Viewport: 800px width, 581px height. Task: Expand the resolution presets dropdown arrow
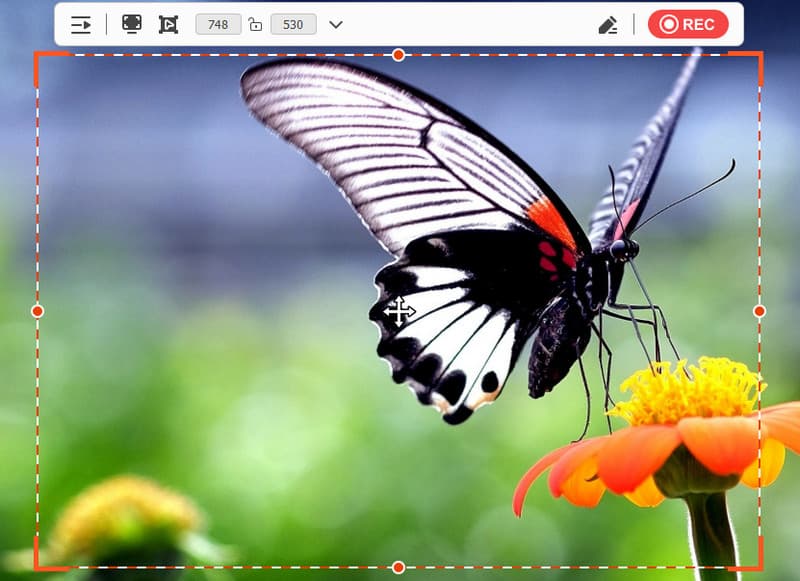336,25
